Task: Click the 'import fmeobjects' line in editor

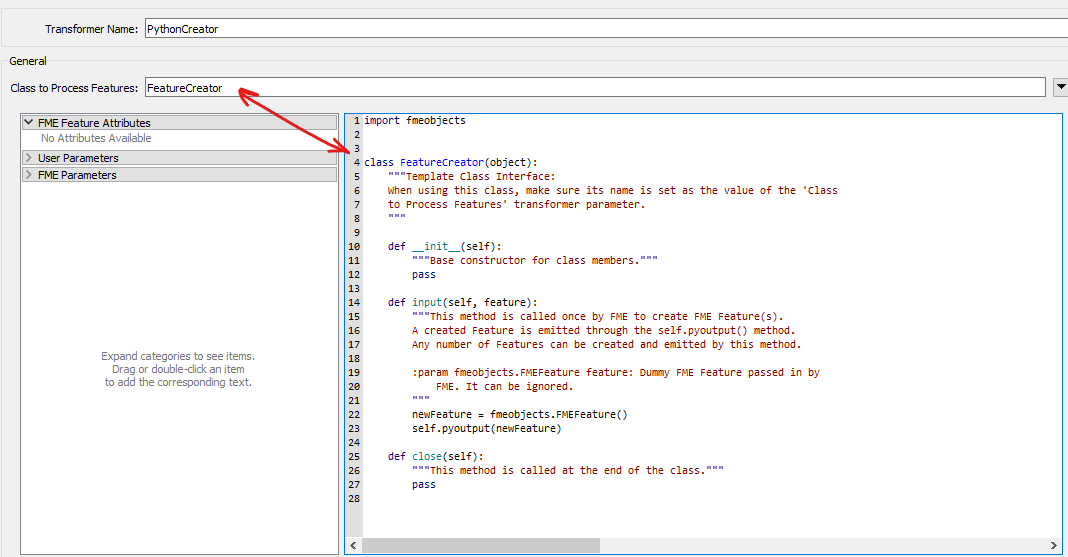Action: click(x=415, y=120)
